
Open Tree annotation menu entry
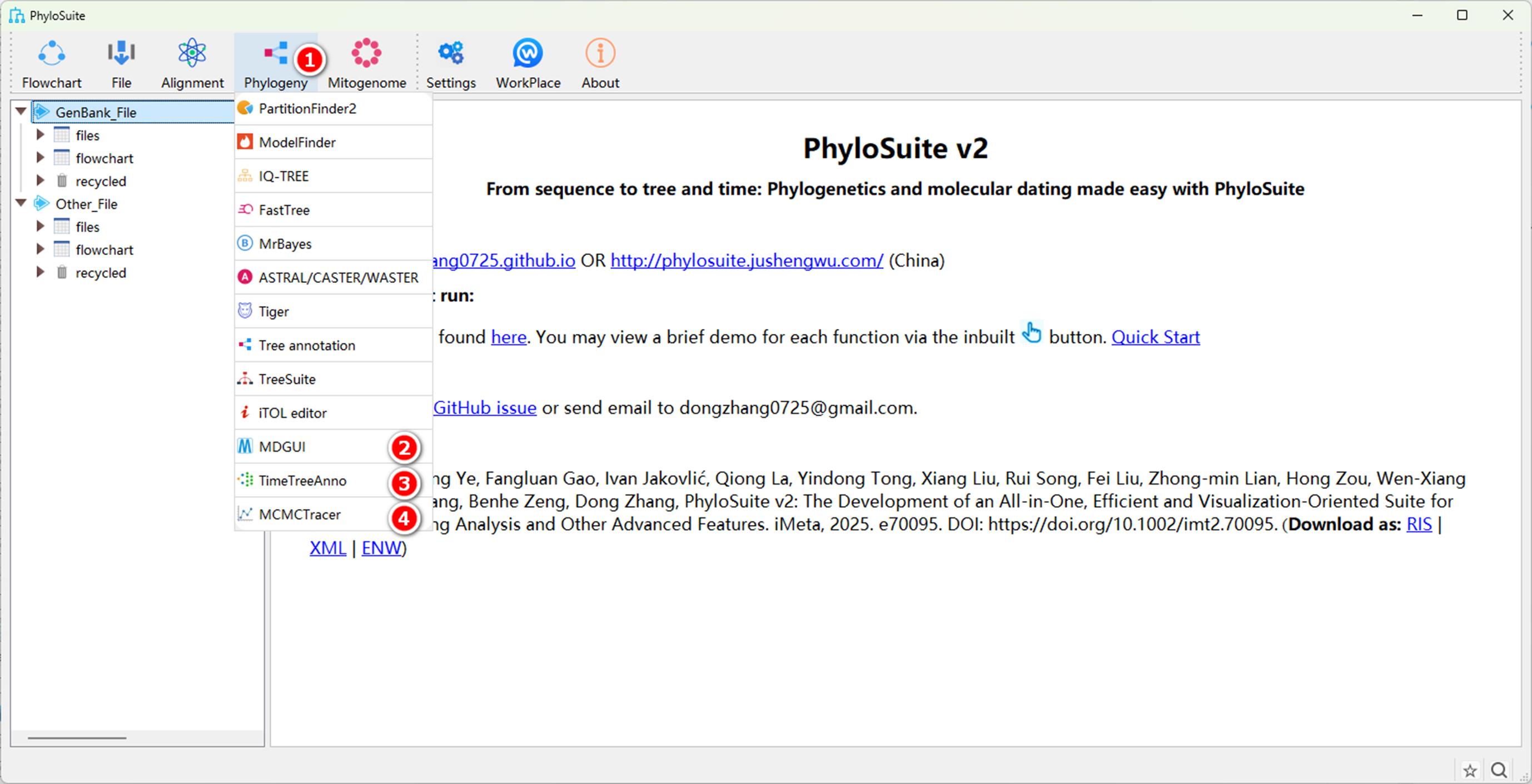tap(334, 346)
